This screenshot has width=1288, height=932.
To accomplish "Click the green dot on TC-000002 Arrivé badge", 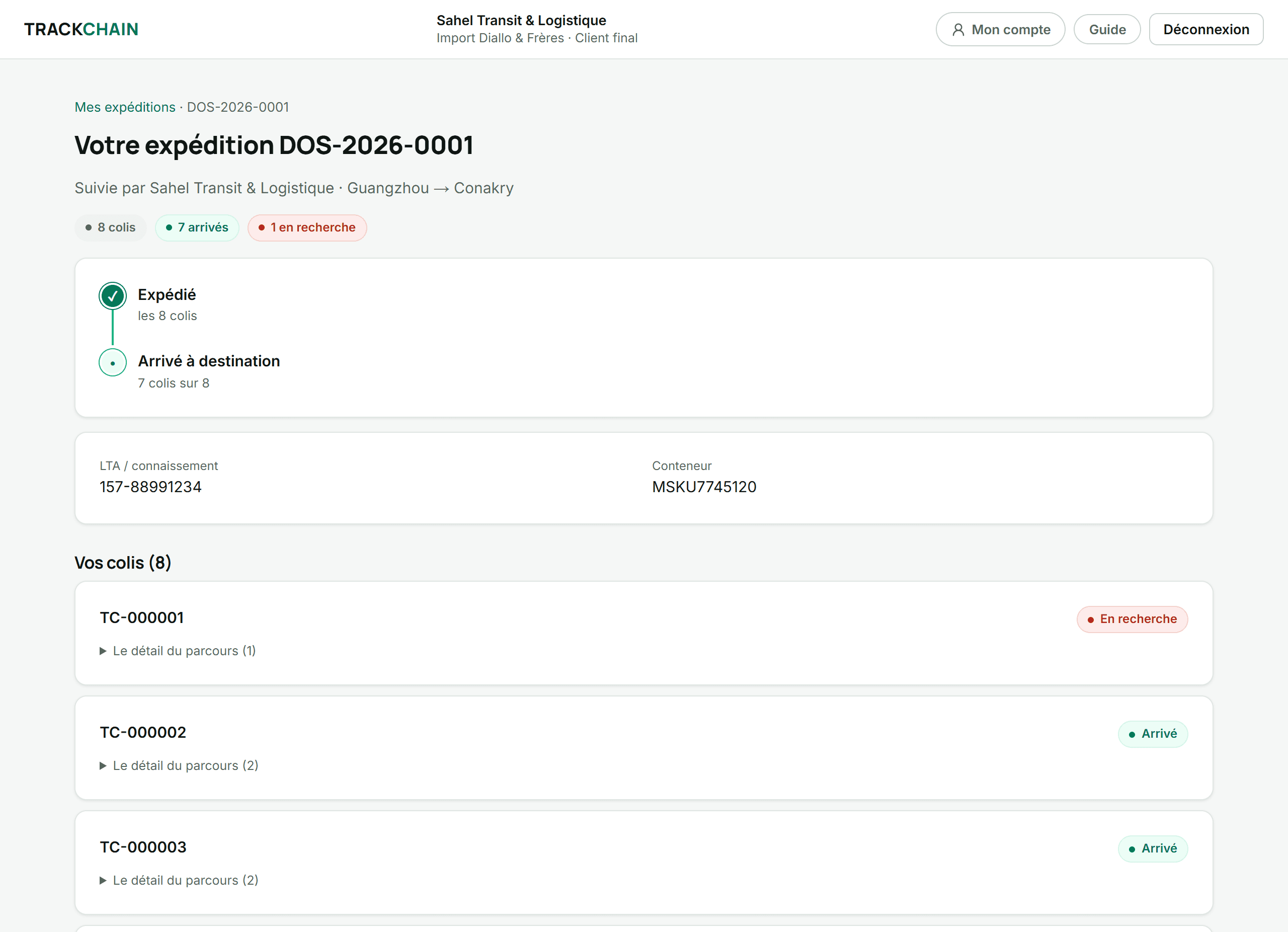I will tap(1132, 734).
